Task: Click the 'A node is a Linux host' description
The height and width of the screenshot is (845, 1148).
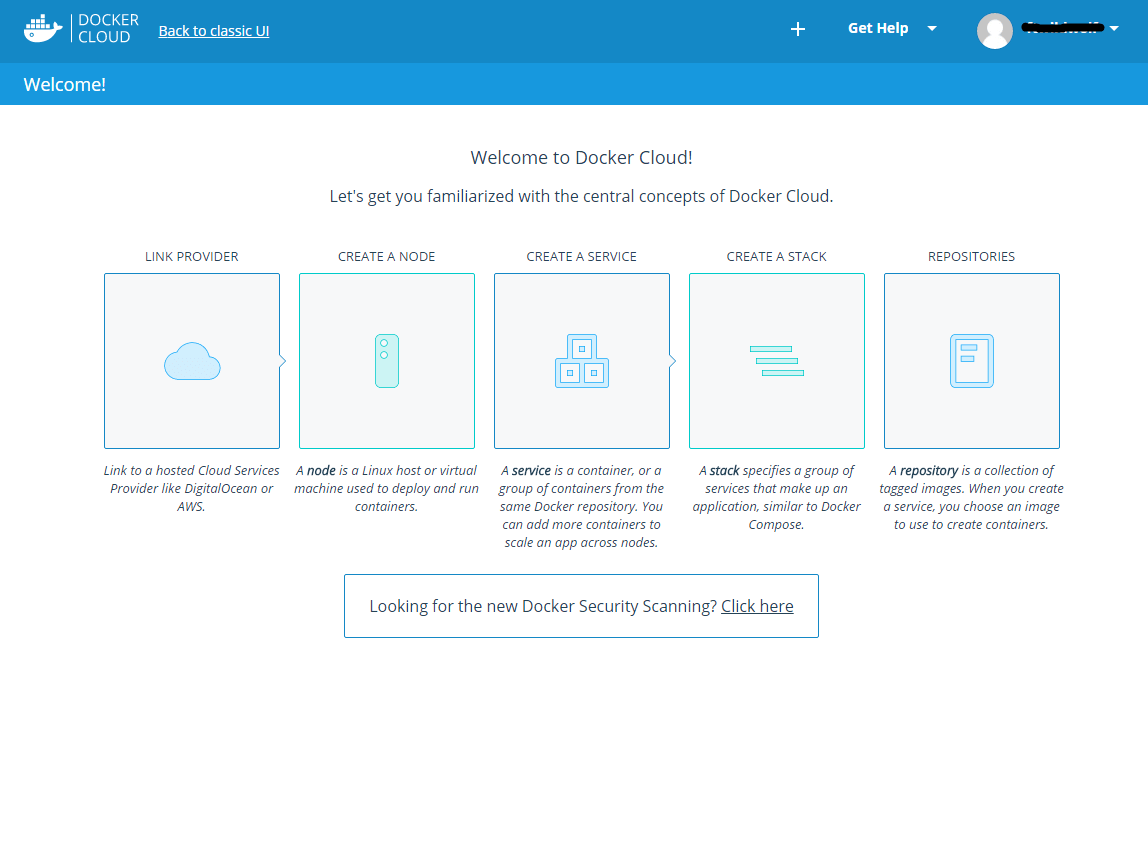Action: point(387,488)
